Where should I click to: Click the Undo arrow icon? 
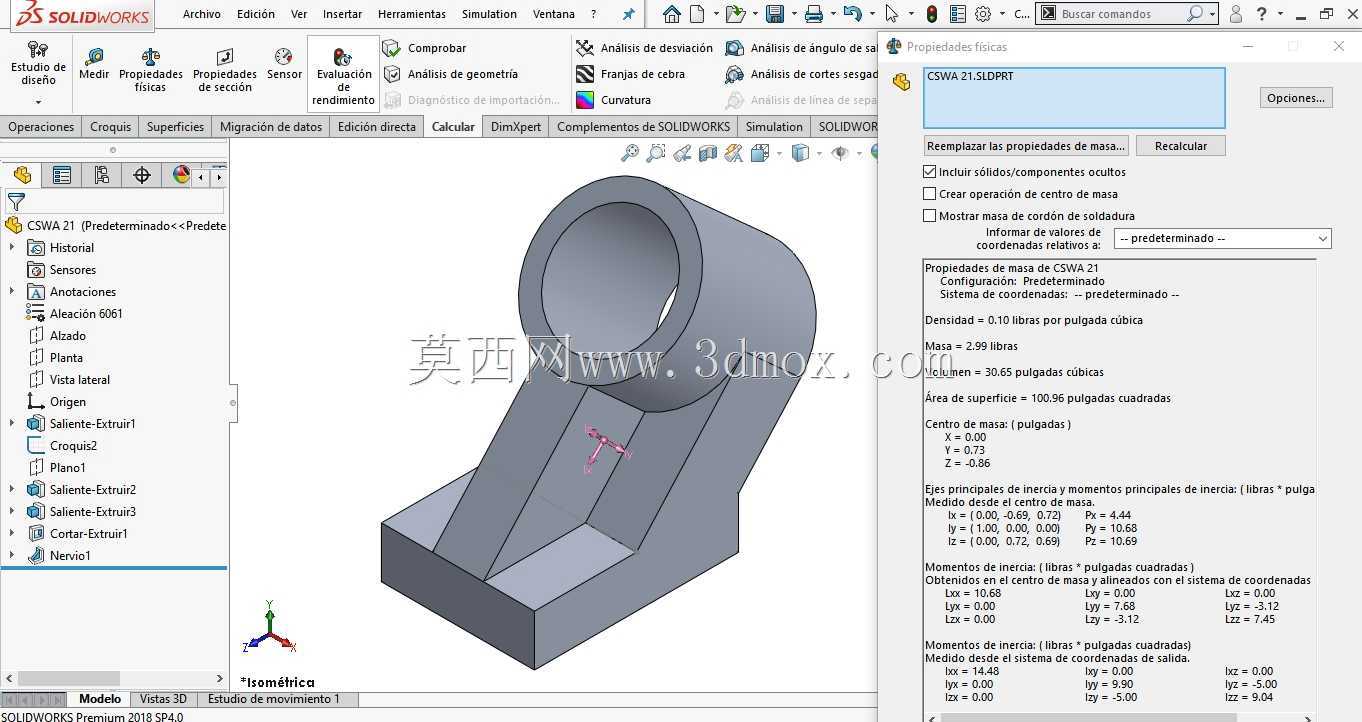[851, 14]
